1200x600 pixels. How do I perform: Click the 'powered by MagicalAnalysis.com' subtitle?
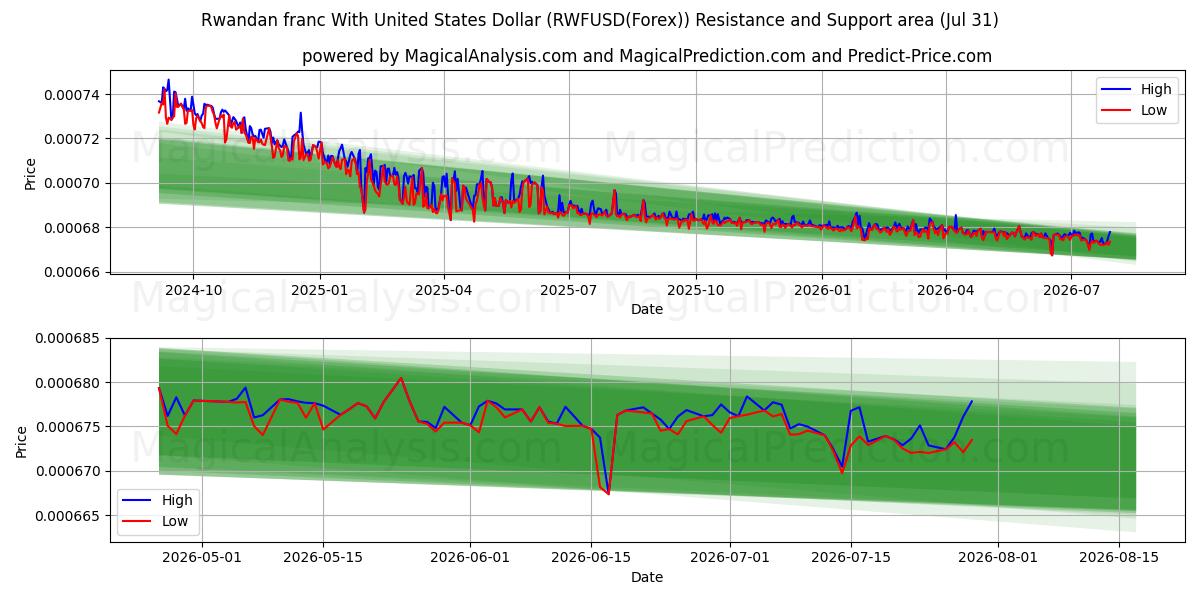(647, 56)
